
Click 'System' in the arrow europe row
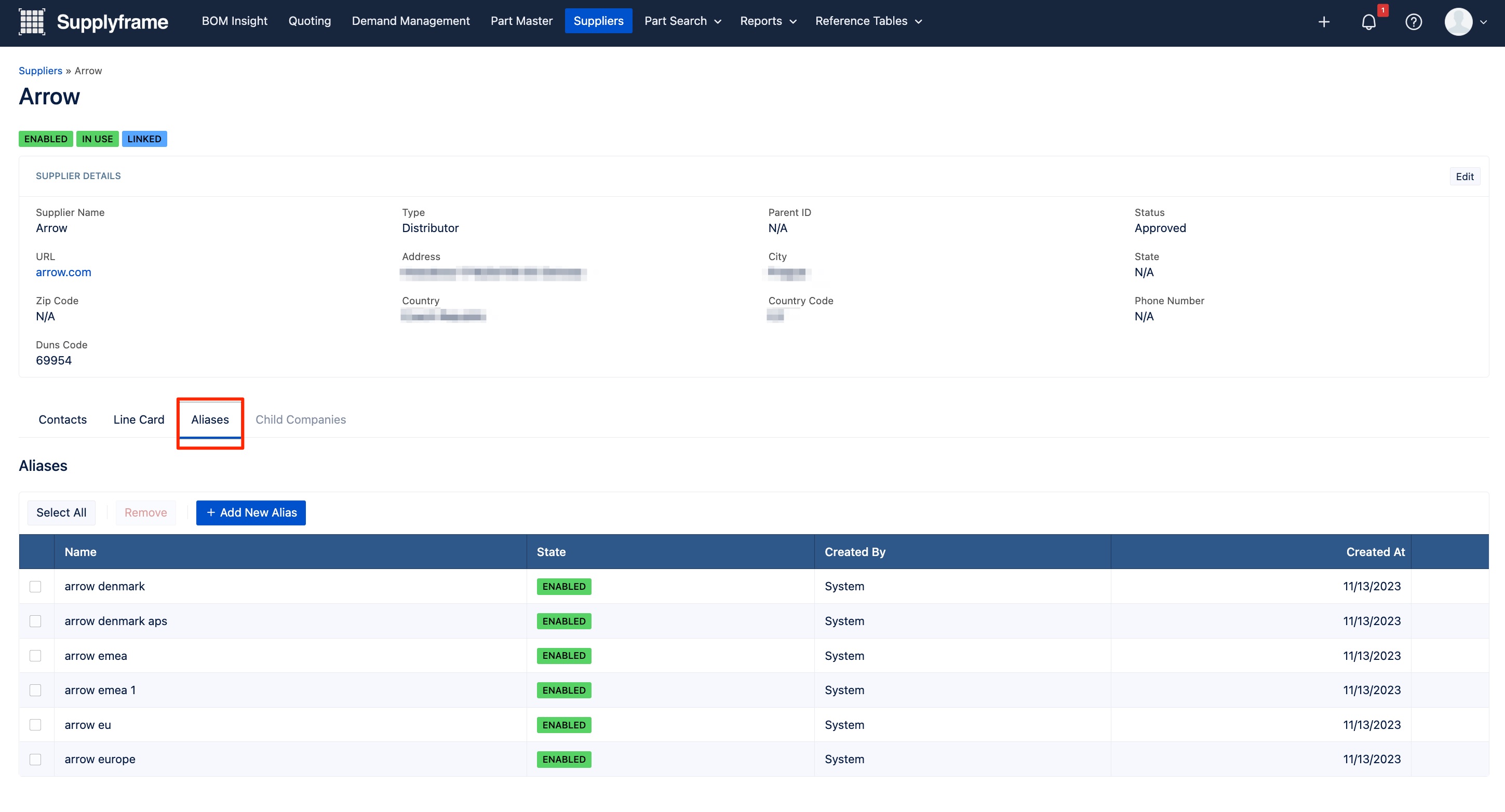pos(844,760)
